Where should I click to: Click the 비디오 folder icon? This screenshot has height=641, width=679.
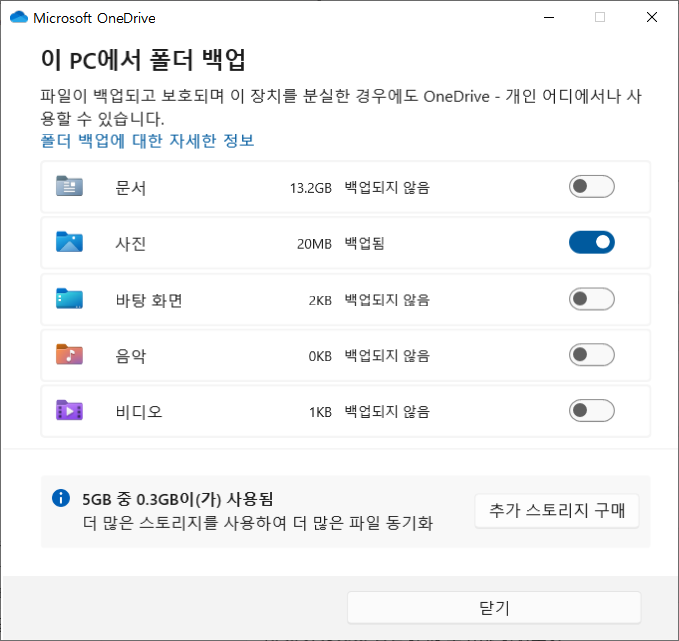69,410
